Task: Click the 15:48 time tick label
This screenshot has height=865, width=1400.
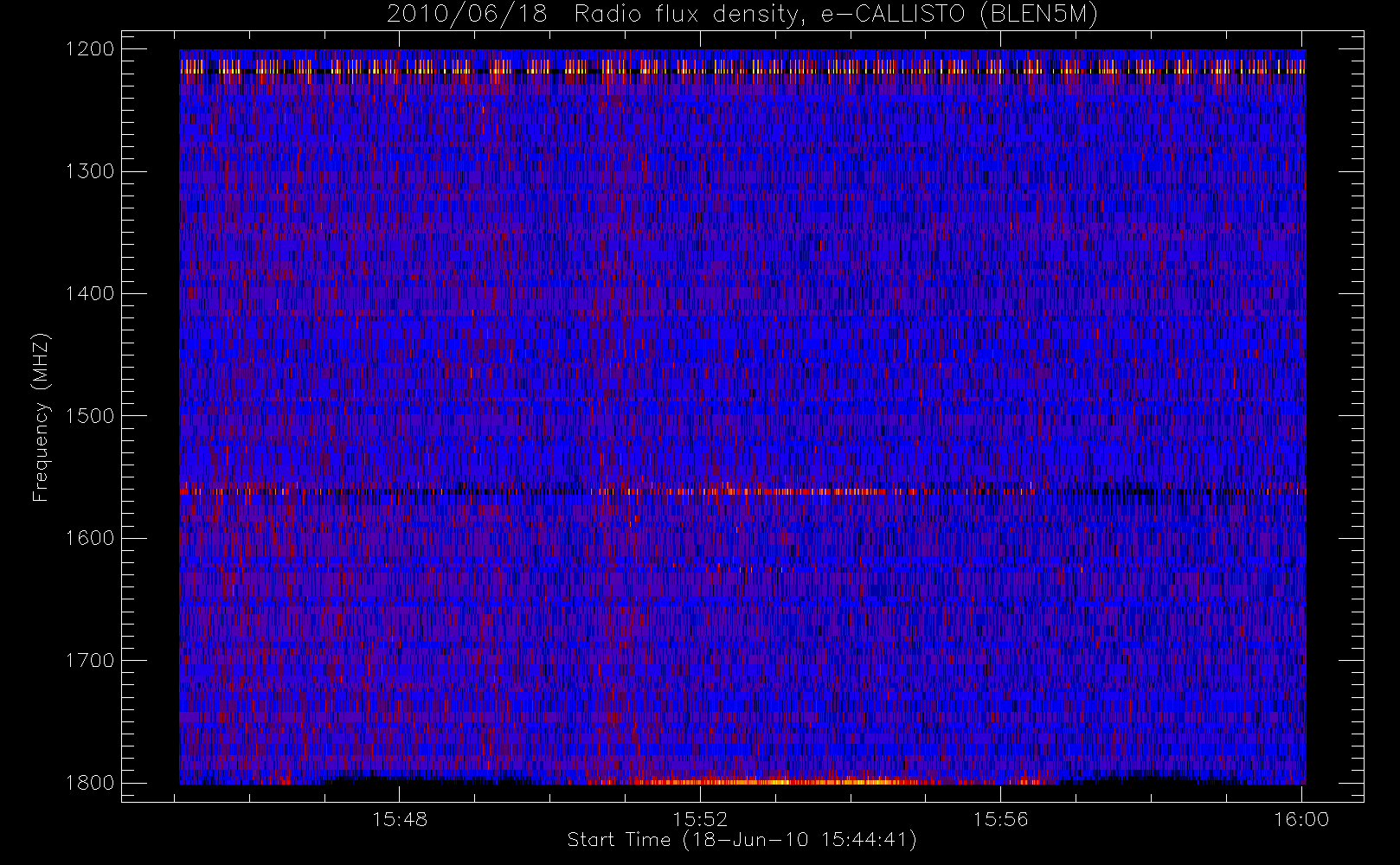Action: (x=400, y=819)
